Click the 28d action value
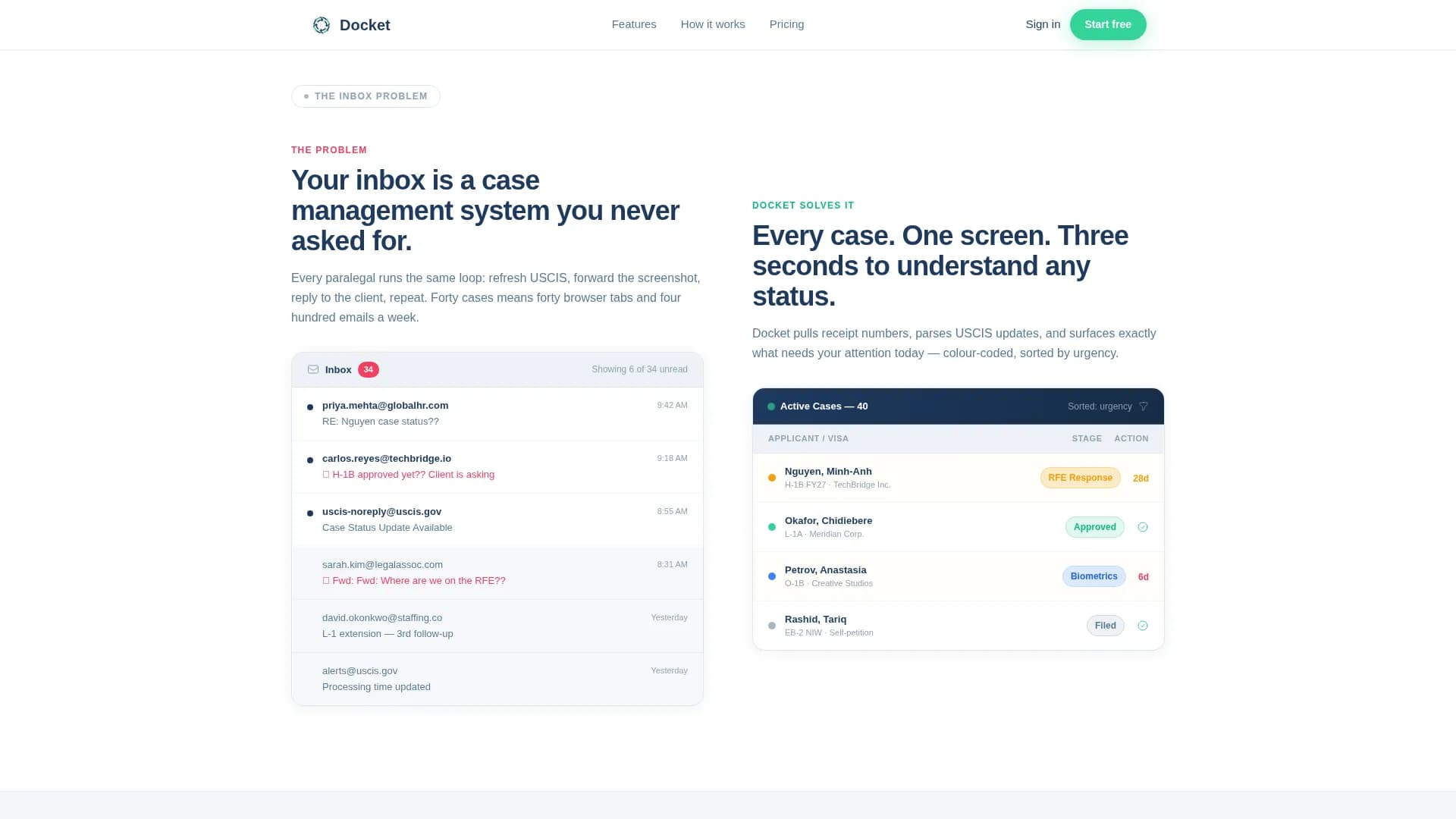 pyautogui.click(x=1141, y=479)
